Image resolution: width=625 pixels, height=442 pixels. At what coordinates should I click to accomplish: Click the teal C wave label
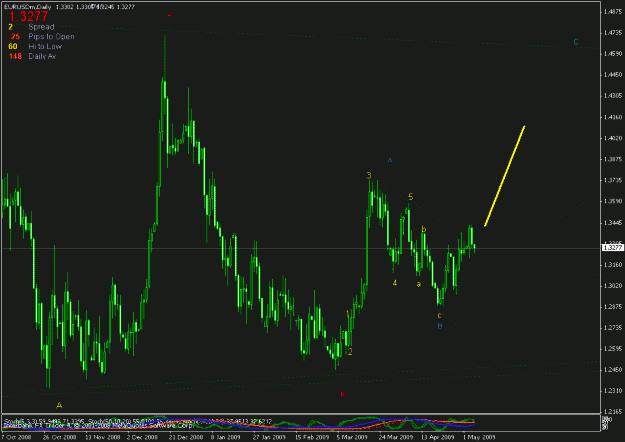pyautogui.click(x=576, y=42)
